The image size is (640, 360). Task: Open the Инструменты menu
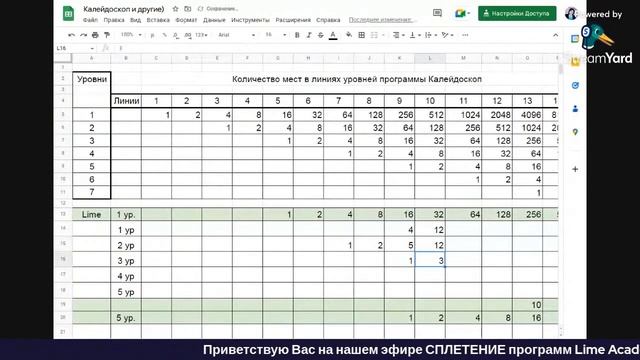(250, 20)
